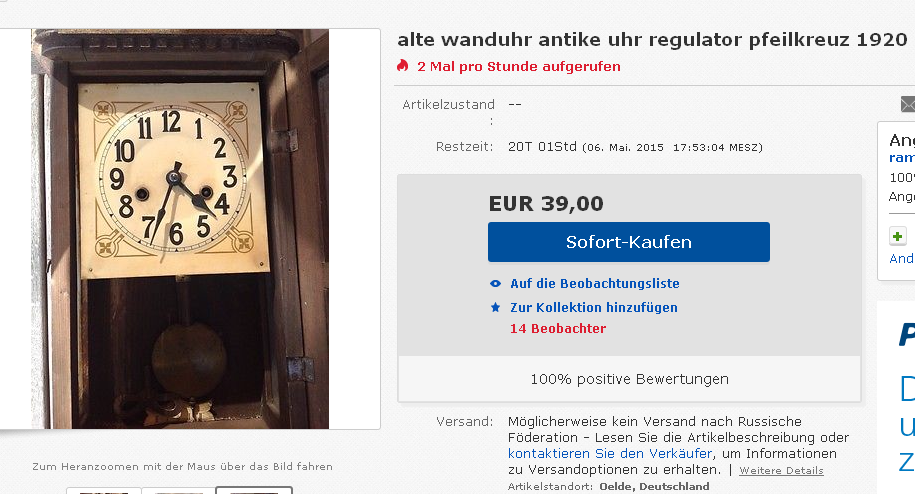This screenshot has width=915, height=494.
Task: Open the seller name link starting 'ram'
Action: point(902,157)
